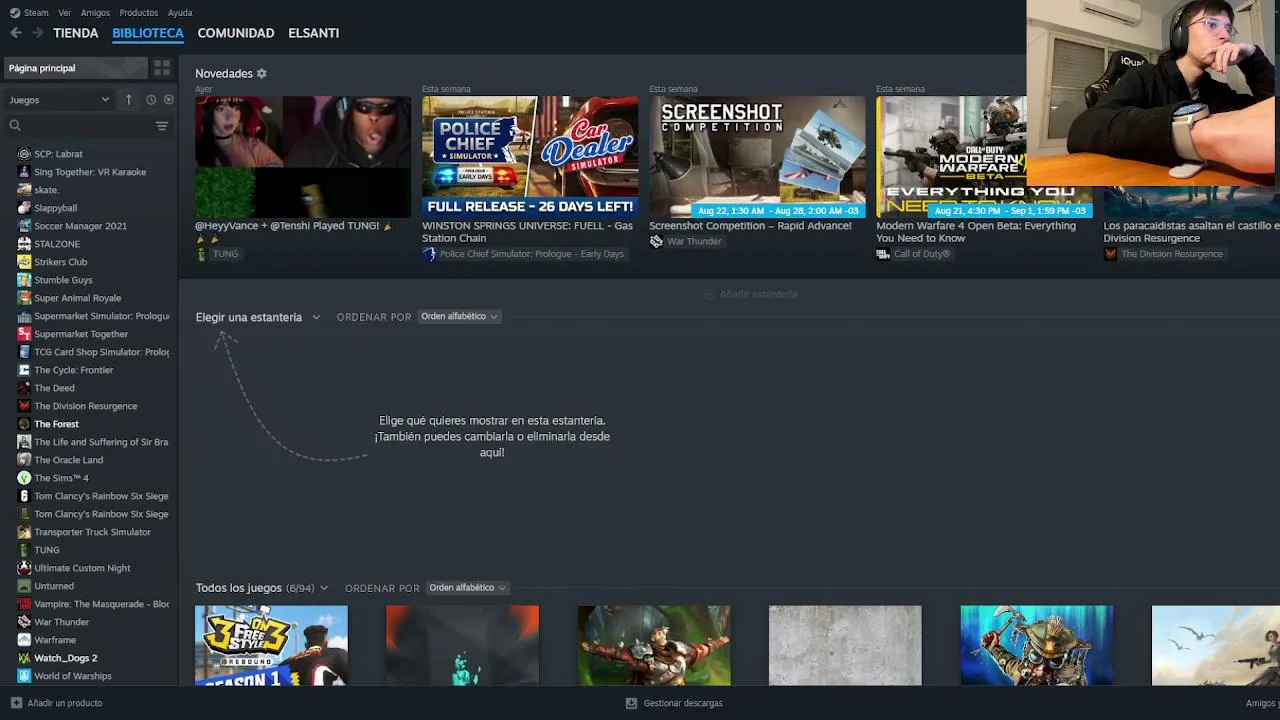
Task: Click the search magnifier icon
Action: pyautogui.click(x=15, y=125)
